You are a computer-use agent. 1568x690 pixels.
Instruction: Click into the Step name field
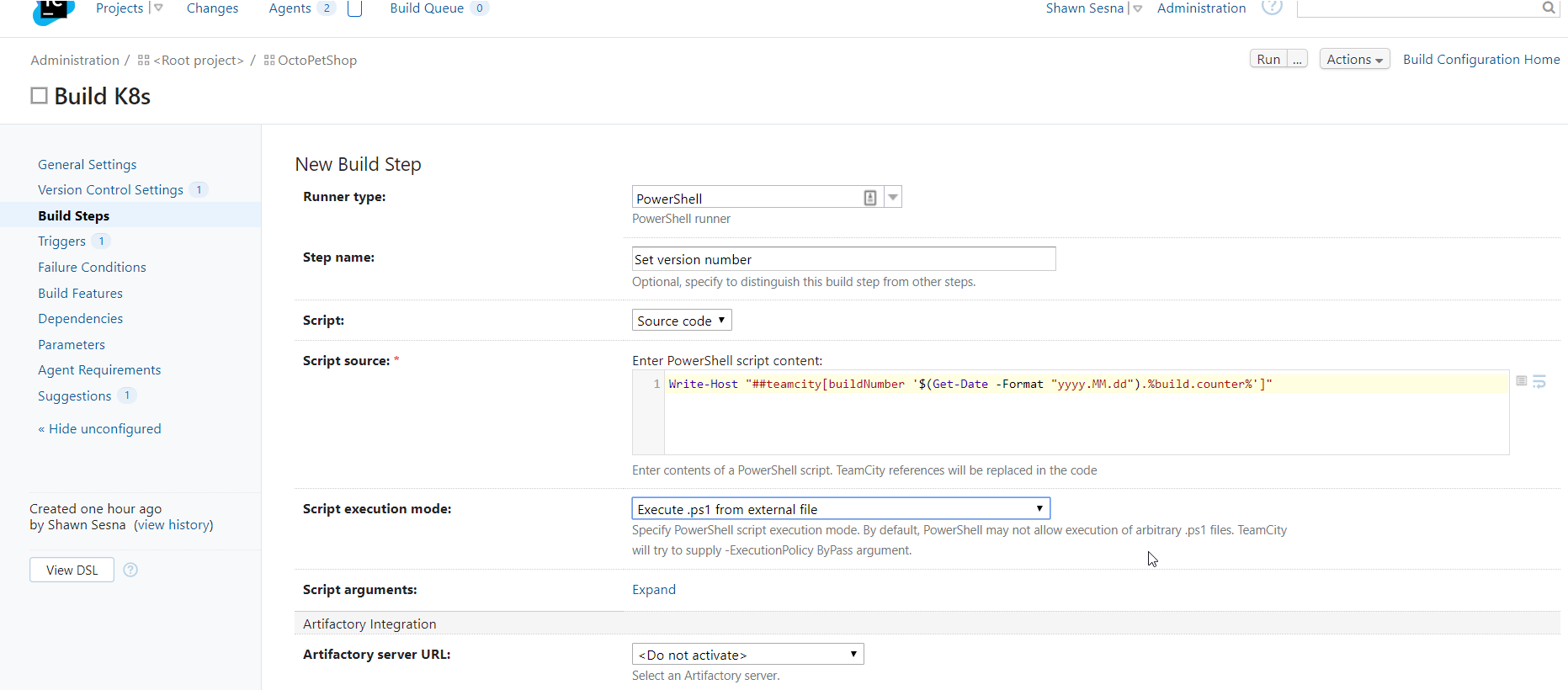click(842, 259)
